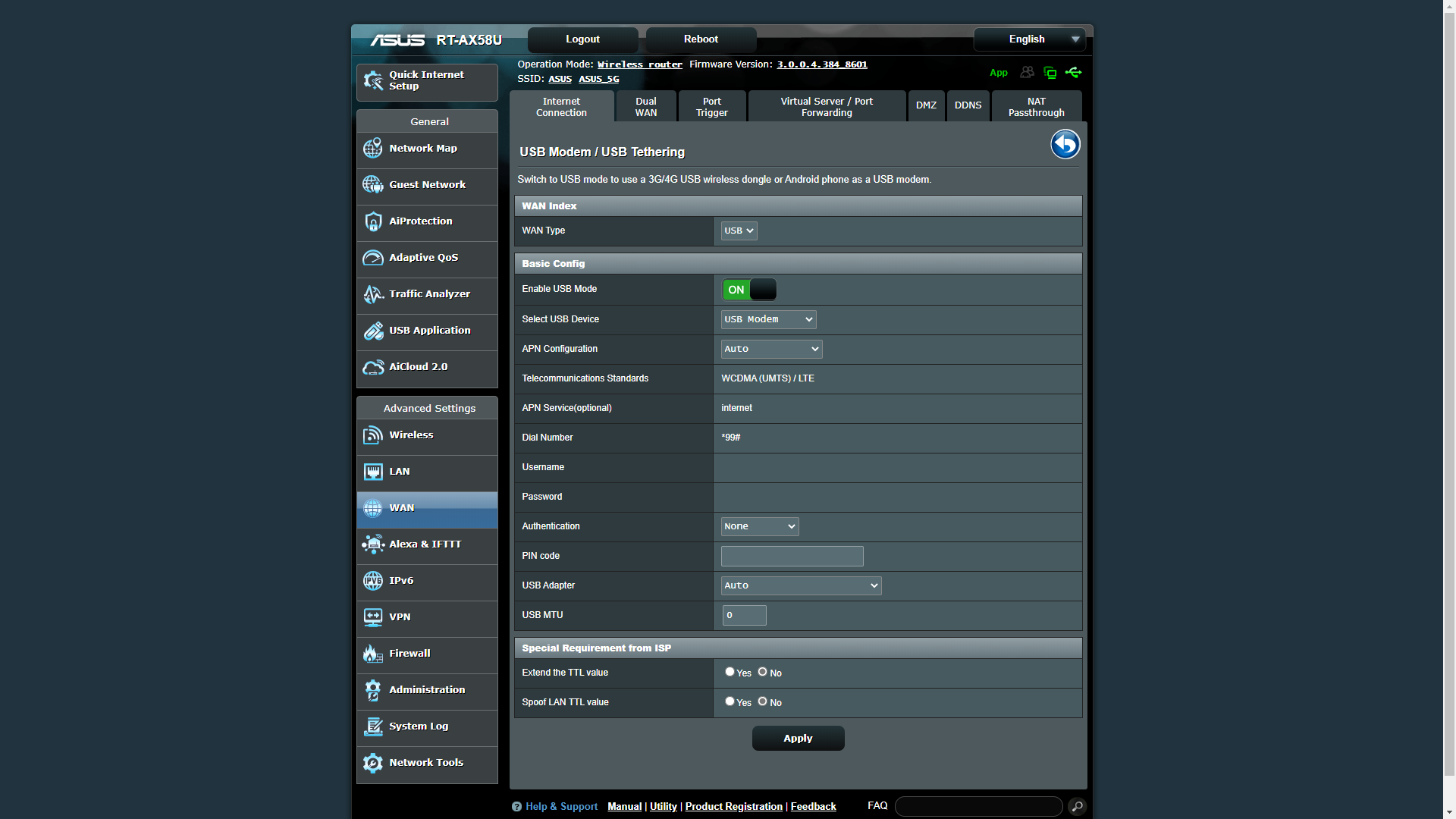
Task: Click the blue back arrow icon
Action: (x=1065, y=144)
